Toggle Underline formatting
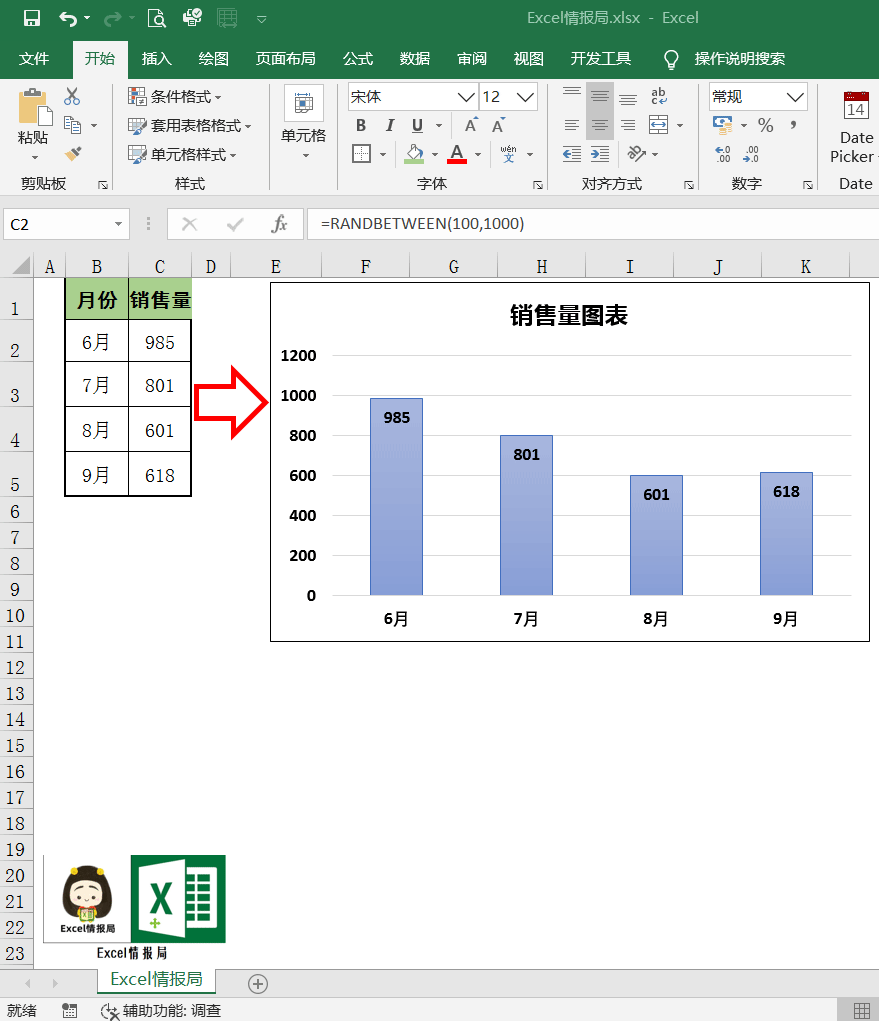The width and height of the screenshot is (879, 1021). 417,125
